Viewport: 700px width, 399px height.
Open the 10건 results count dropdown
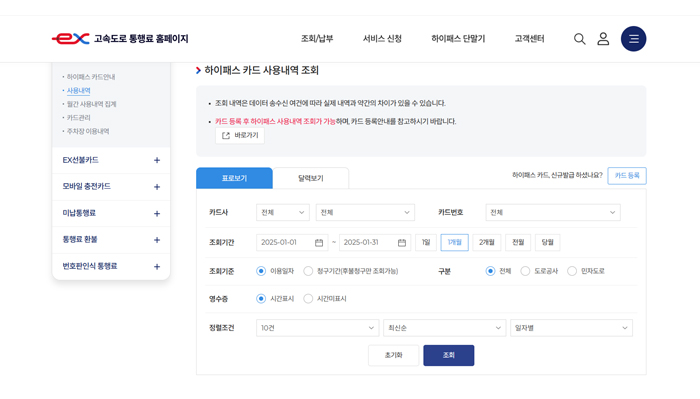tap(317, 328)
